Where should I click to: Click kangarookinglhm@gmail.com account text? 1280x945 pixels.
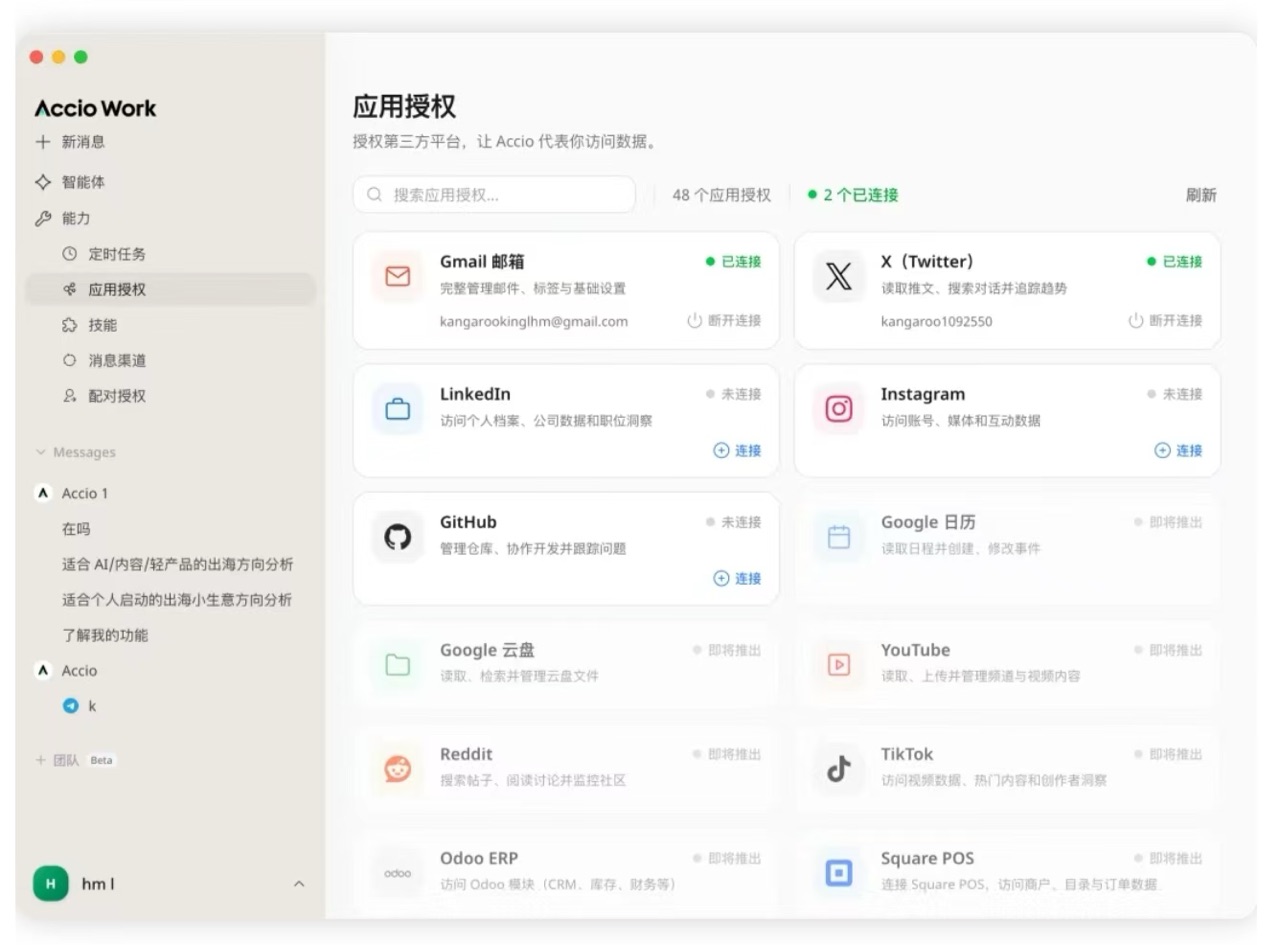(534, 321)
